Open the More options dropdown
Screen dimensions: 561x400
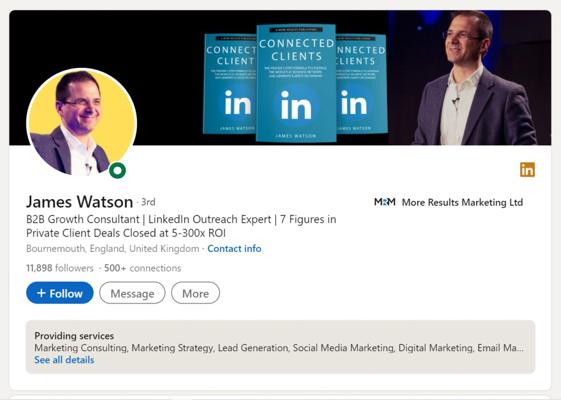(x=195, y=293)
